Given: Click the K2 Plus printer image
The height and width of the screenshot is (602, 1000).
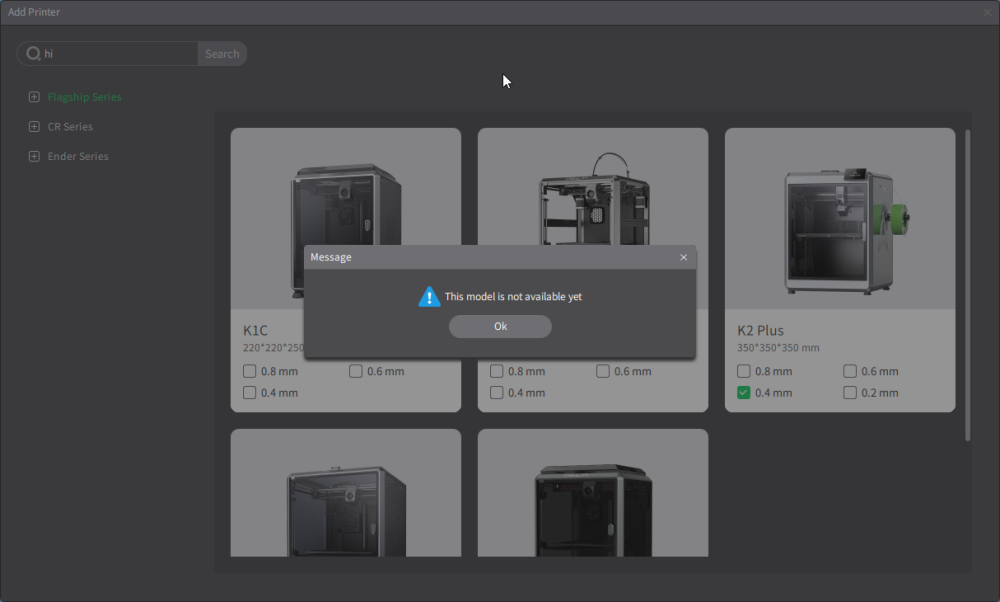Looking at the screenshot, I should (x=840, y=231).
